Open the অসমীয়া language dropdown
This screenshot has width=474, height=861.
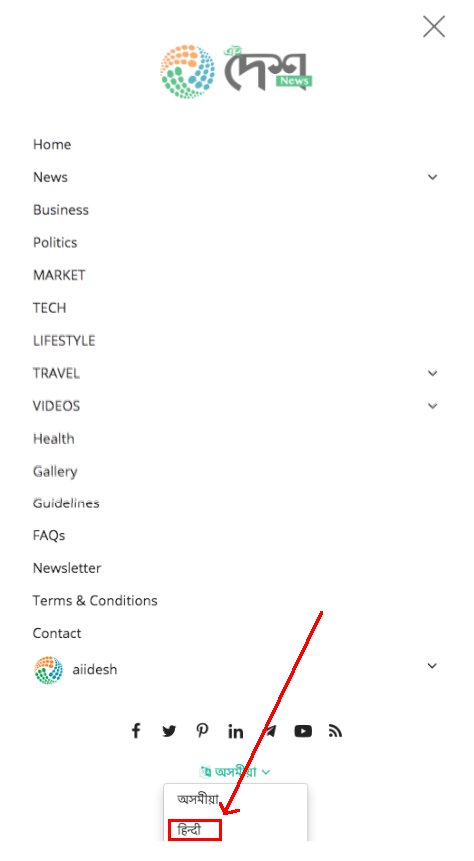coord(236,771)
